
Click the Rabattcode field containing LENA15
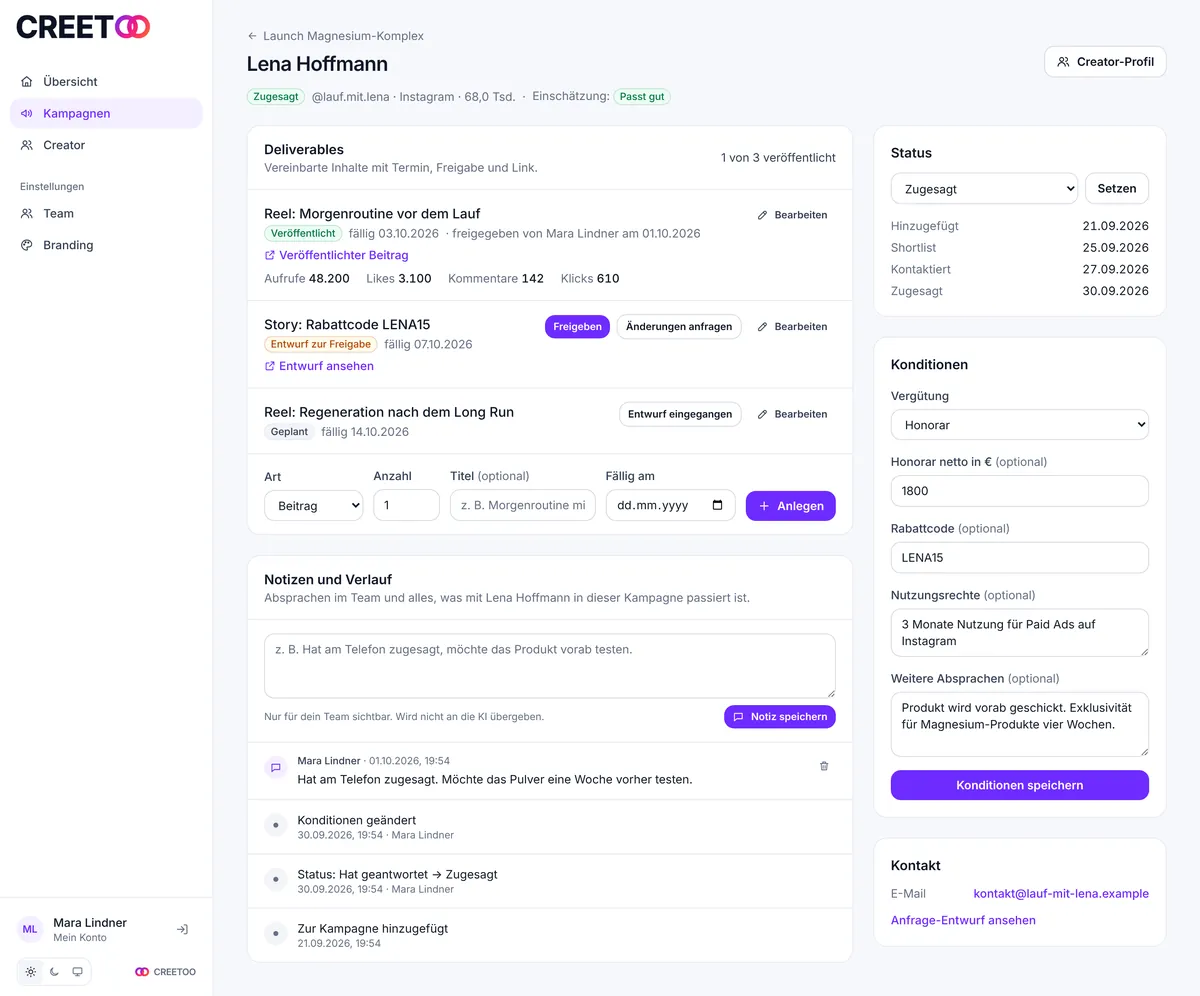(x=1020, y=558)
